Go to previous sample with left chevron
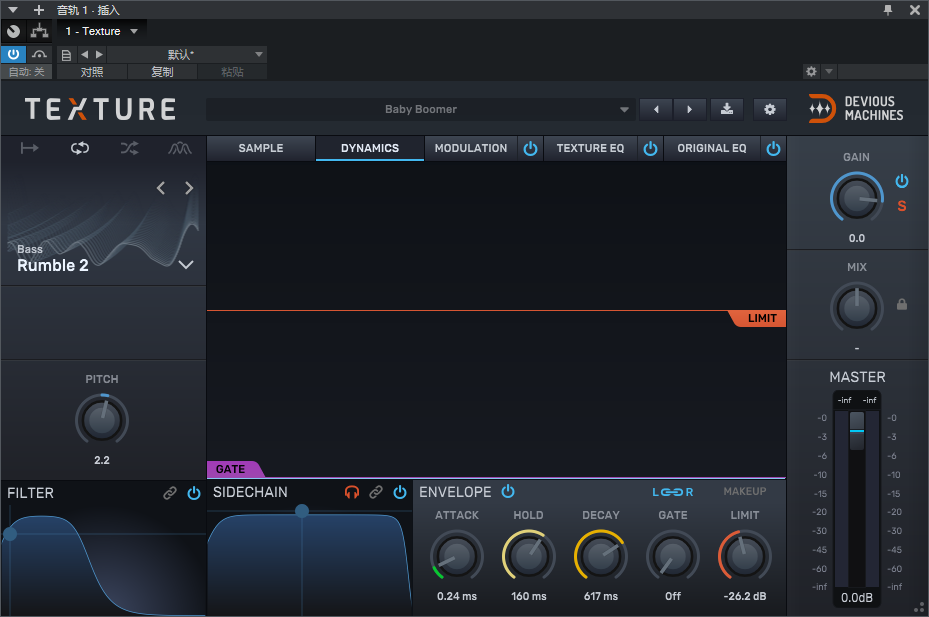 pos(161,188)
